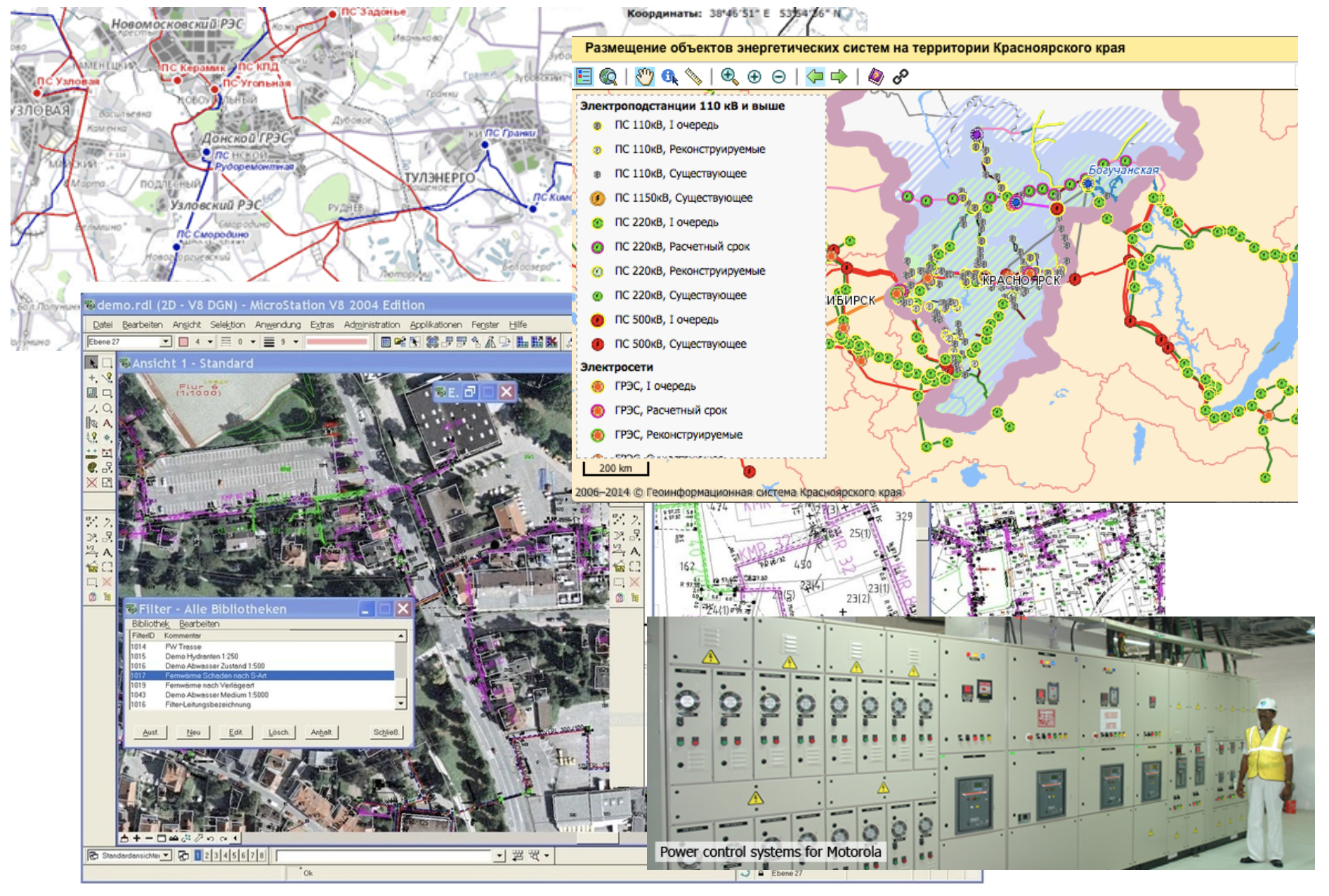Click the chain link icon
The image size is (1329, 896).
[x=901, y=77]
